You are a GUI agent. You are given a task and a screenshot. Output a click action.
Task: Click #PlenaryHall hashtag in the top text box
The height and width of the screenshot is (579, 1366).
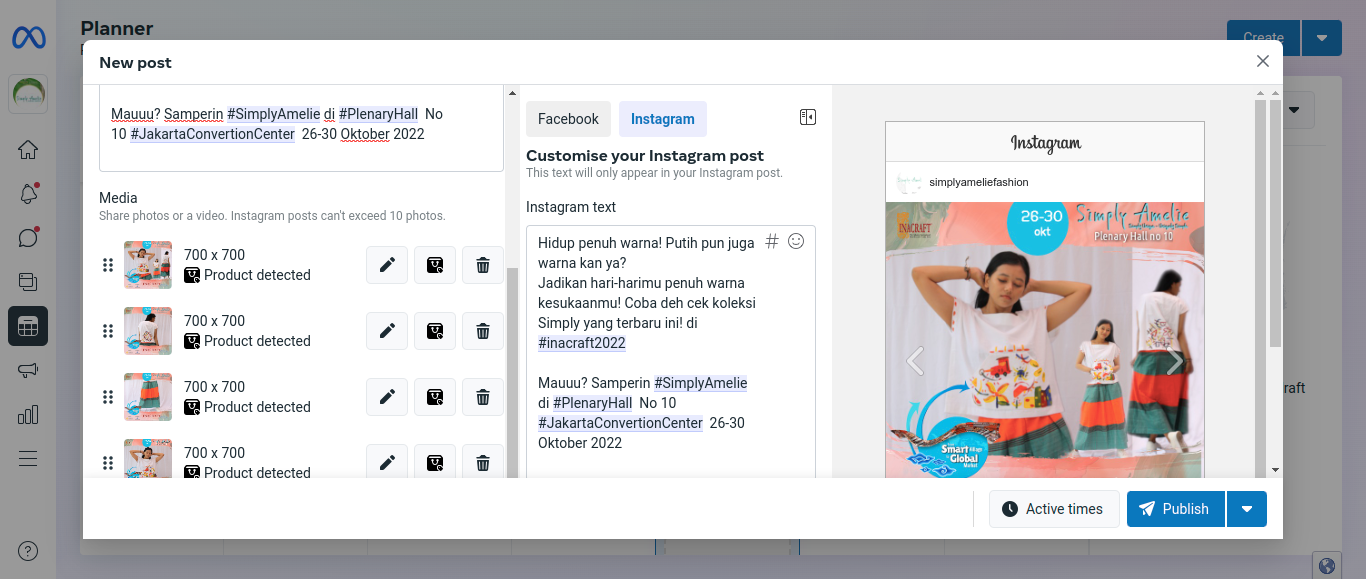(378, 114)
